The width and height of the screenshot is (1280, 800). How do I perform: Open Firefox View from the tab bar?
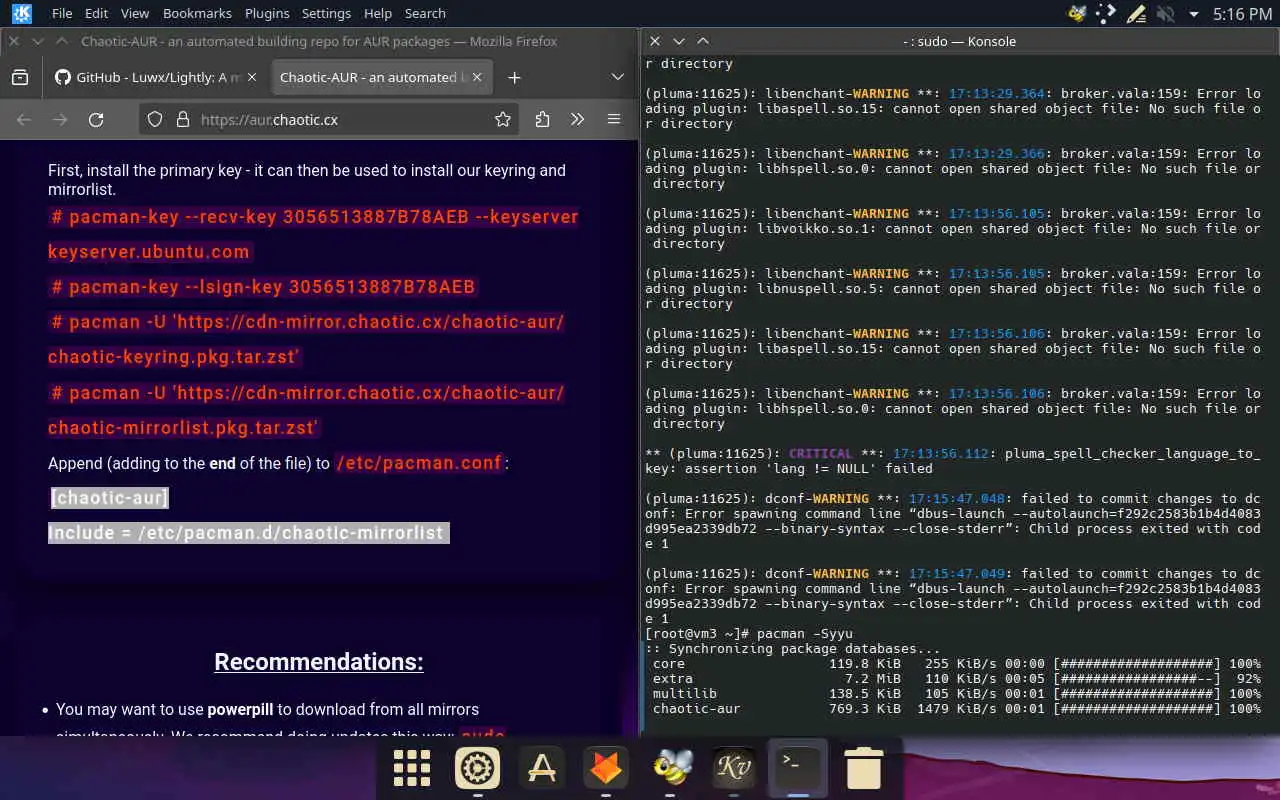point(19,77)
